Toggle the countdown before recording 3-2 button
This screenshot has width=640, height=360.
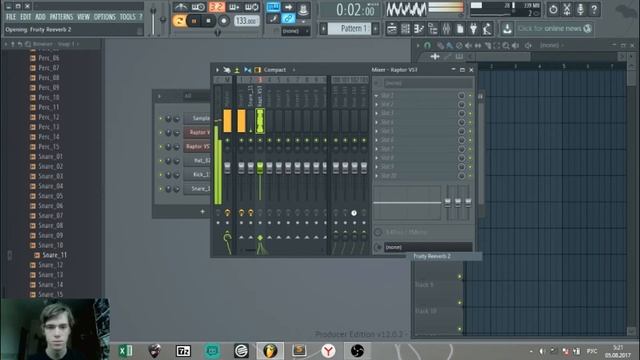point(217,7)
